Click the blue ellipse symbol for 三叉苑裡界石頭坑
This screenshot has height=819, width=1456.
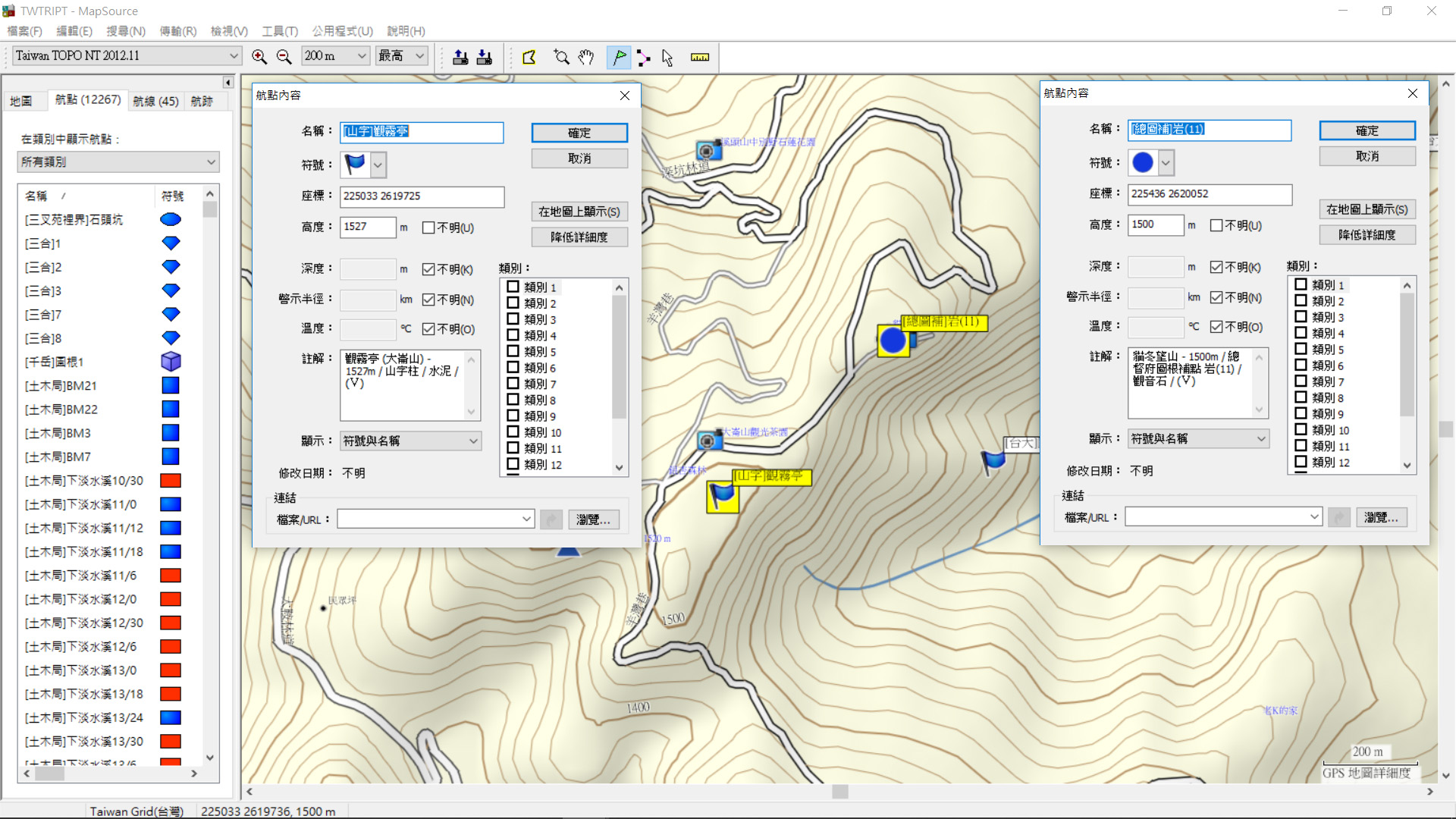[171, 220]
